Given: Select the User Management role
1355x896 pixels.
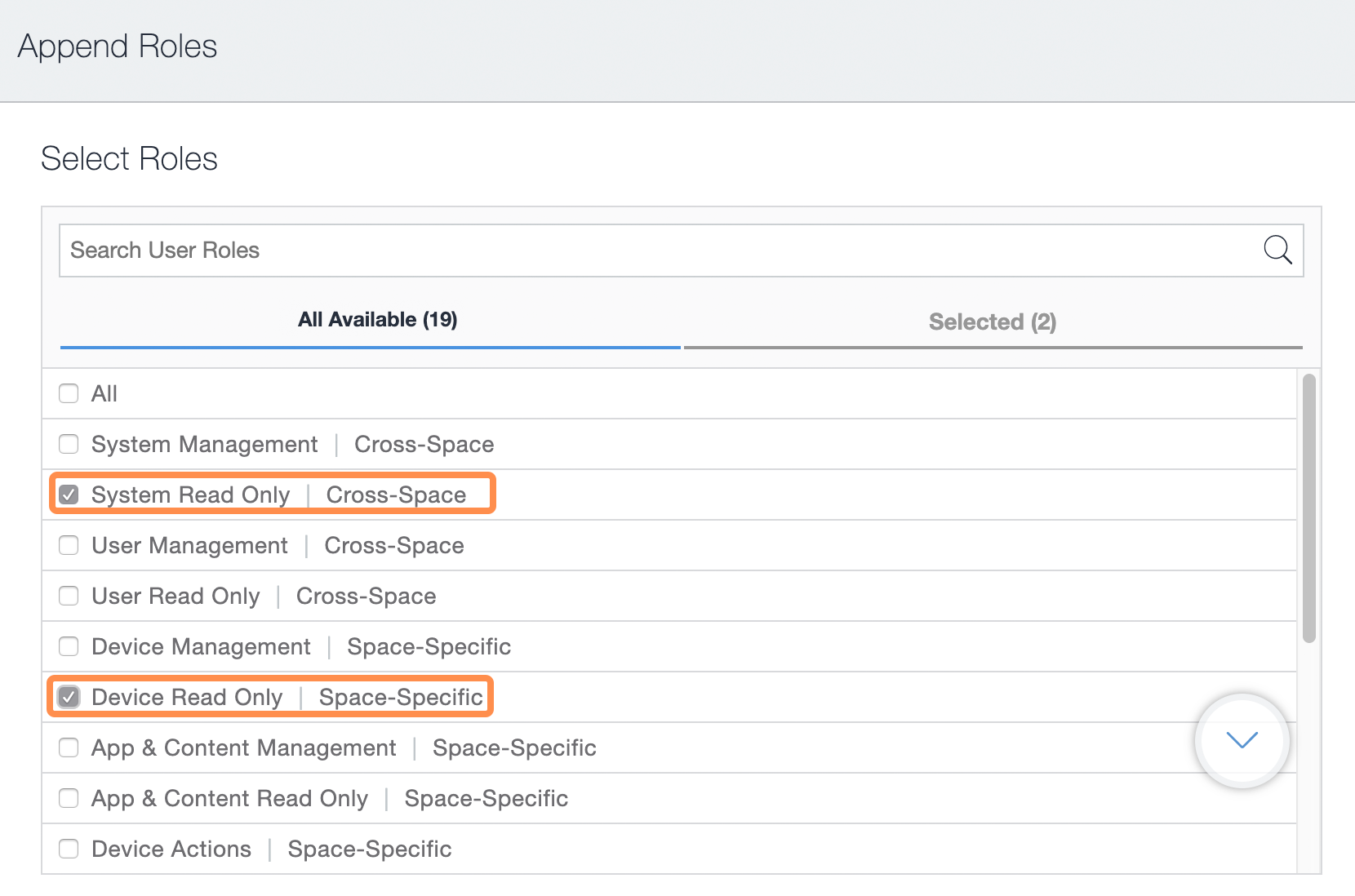Looking at the screenshot, I should pos(68,545).
